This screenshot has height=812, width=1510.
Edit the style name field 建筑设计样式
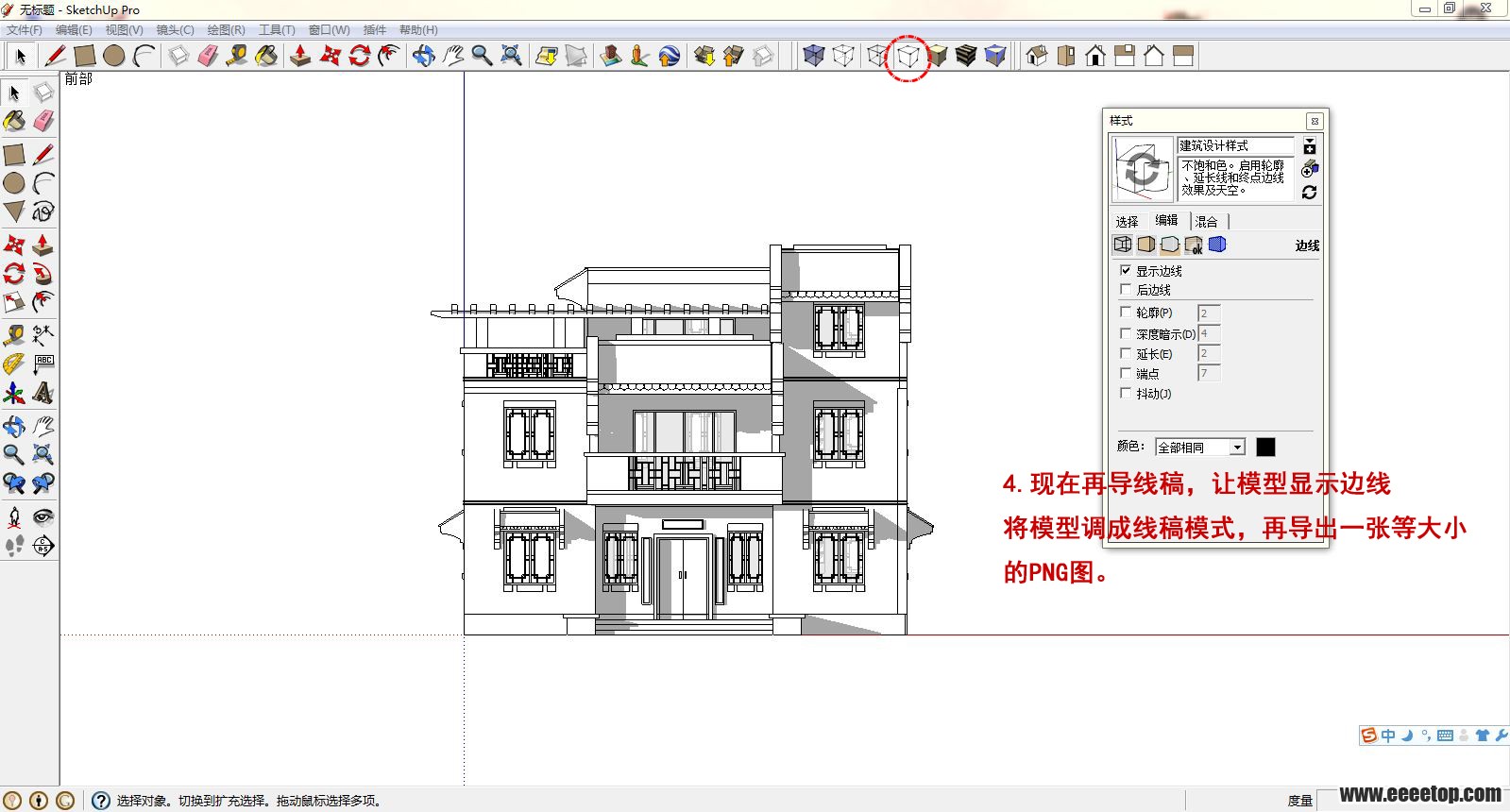tap(1235, 145)
